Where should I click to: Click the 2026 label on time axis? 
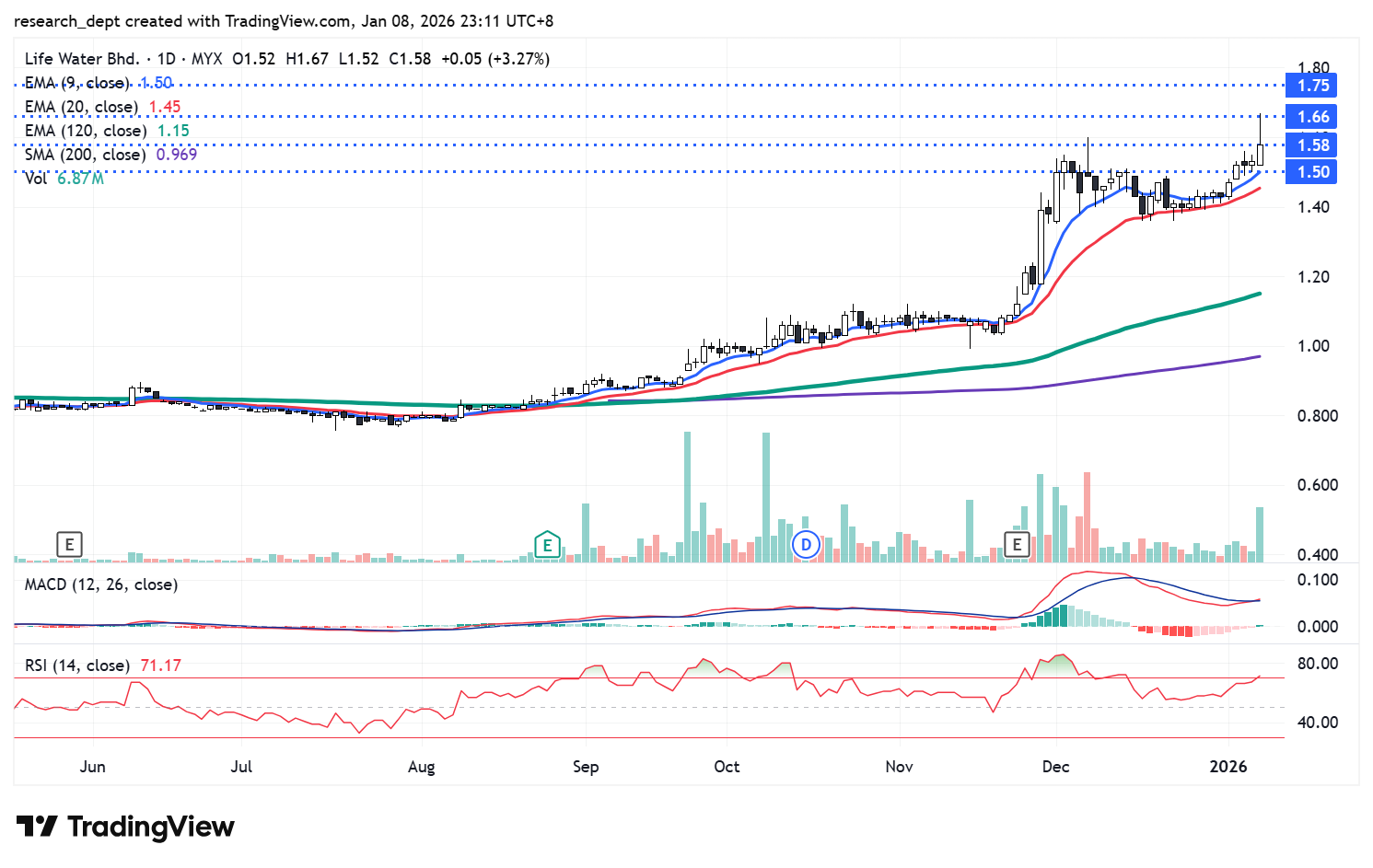click(1228, 767)
